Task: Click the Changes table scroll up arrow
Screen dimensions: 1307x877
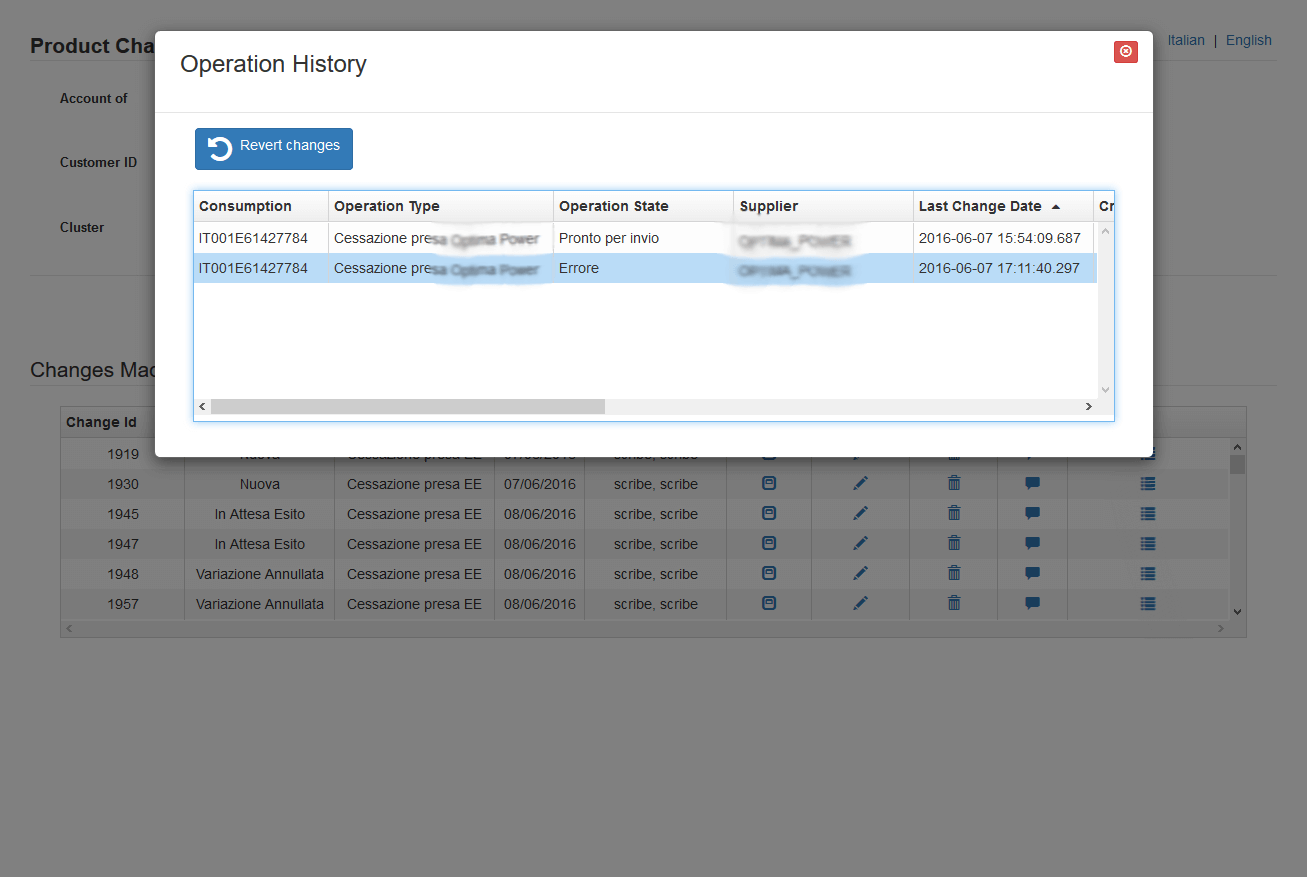Action: (x=1237, y=447)
